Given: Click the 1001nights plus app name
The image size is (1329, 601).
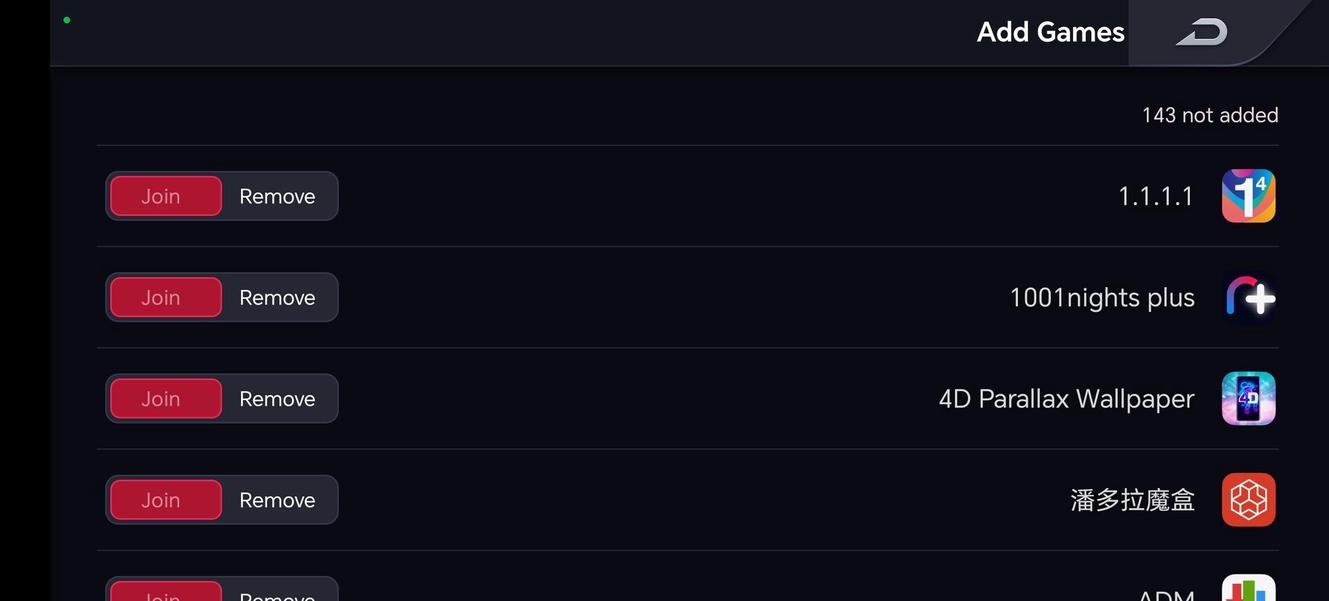Looking at the screenshot, I should tap(1101, 298).
